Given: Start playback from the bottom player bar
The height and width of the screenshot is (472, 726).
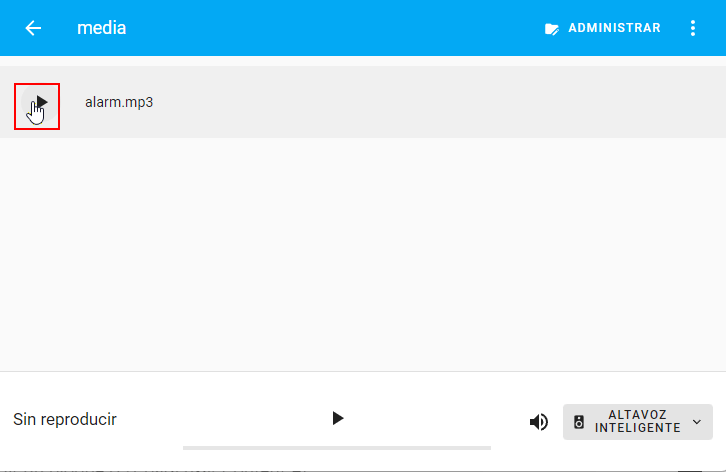Looking at the screenshot, I should [x=337, y=418].
